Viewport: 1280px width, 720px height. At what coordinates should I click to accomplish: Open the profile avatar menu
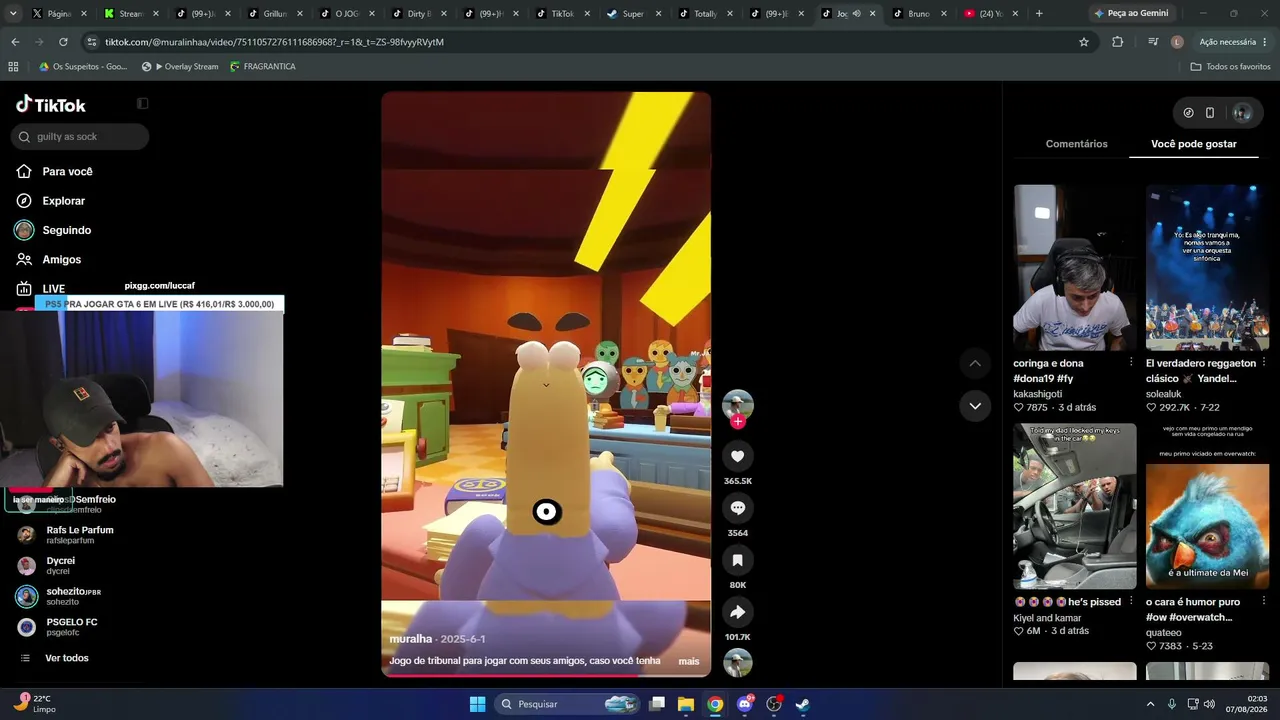[x=1242, y=113]
